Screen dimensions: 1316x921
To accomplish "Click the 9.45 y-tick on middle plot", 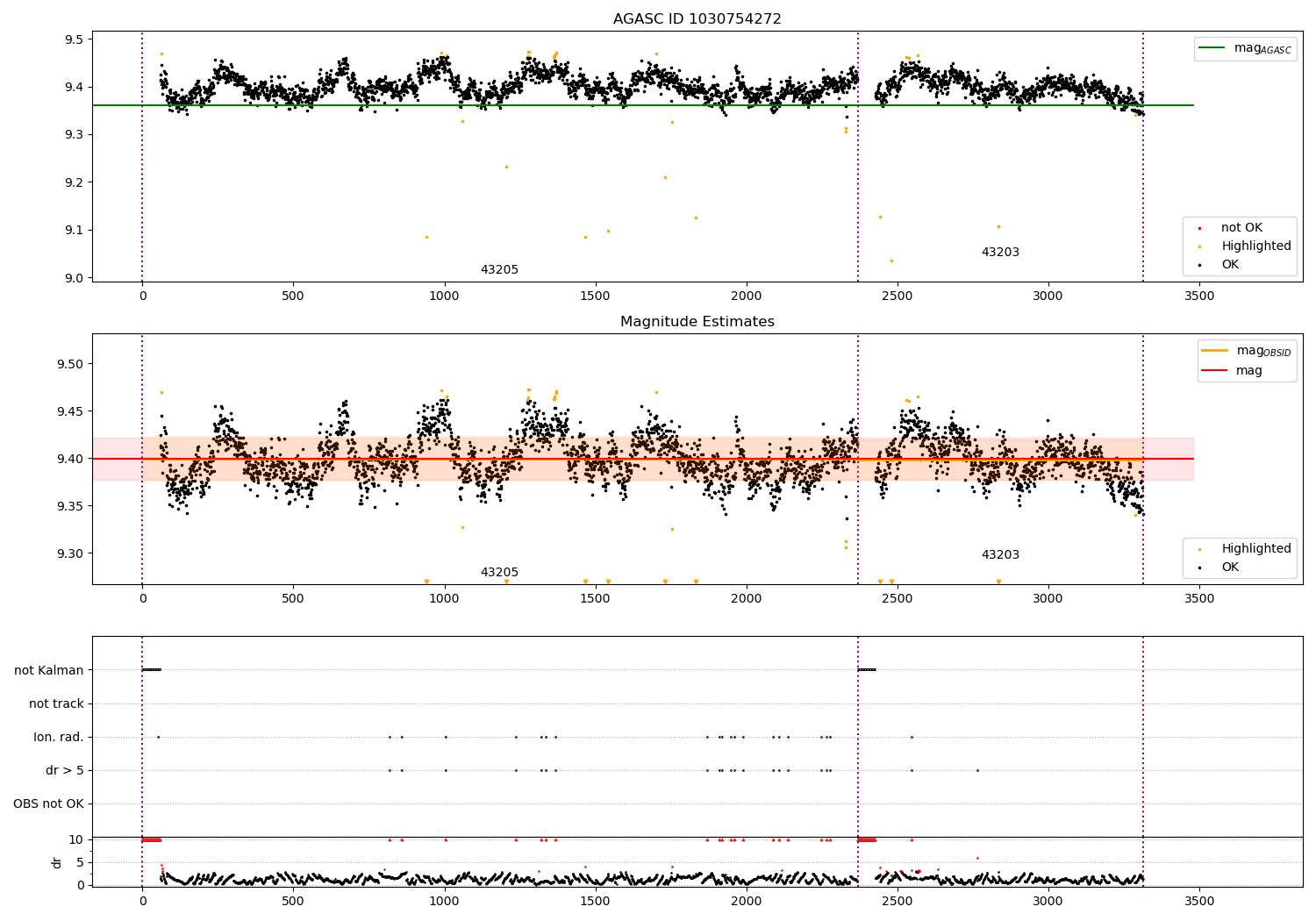I will click(70, 411).
